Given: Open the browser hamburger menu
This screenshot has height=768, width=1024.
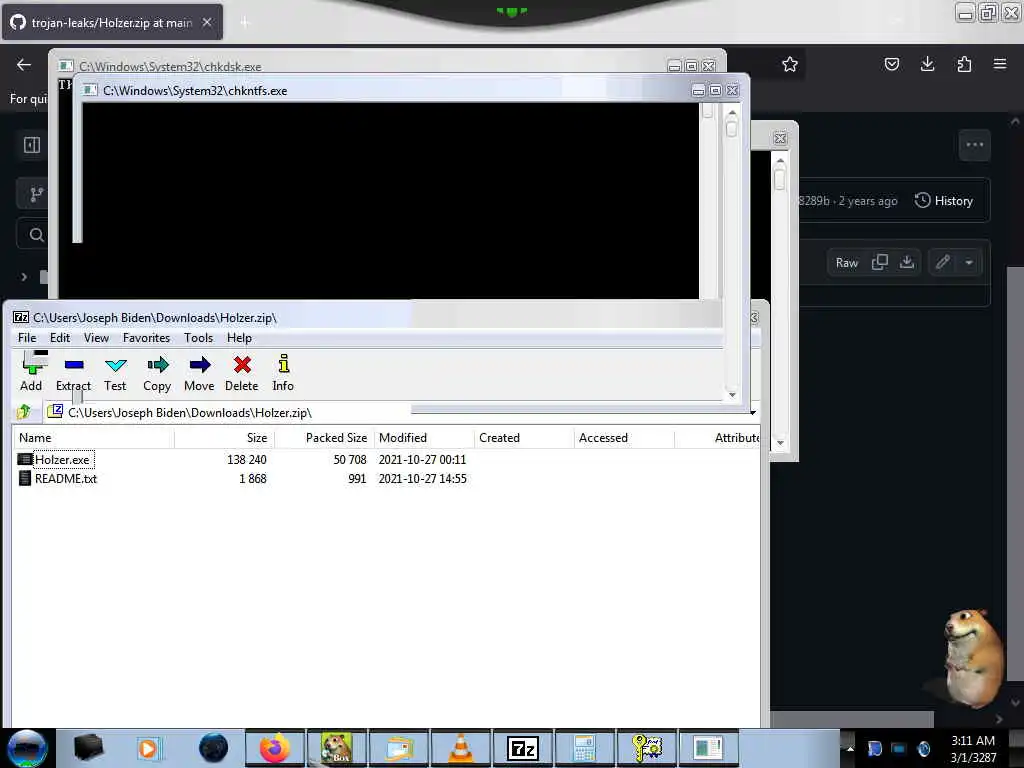Looking at the screenshot, I should pyautogui.click(x=1000, y=64).
